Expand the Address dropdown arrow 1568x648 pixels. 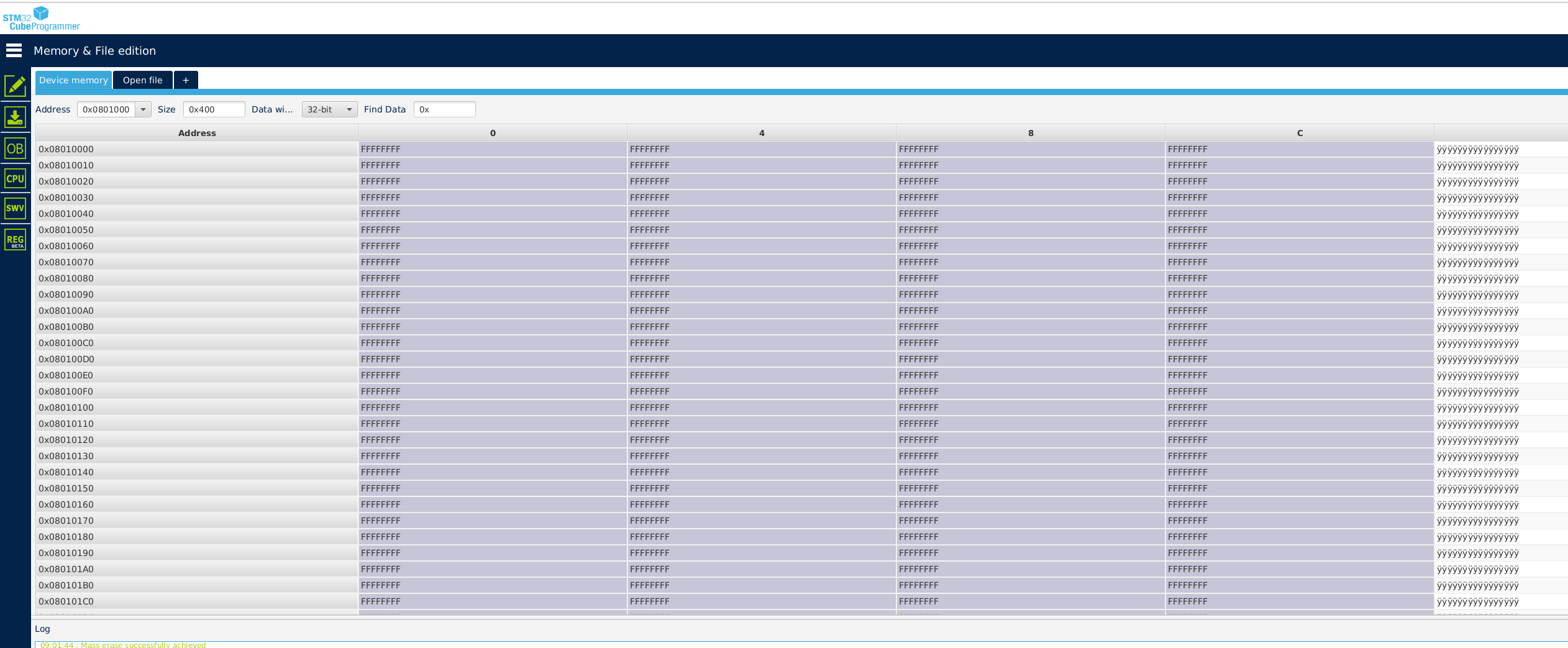point(144,109)
